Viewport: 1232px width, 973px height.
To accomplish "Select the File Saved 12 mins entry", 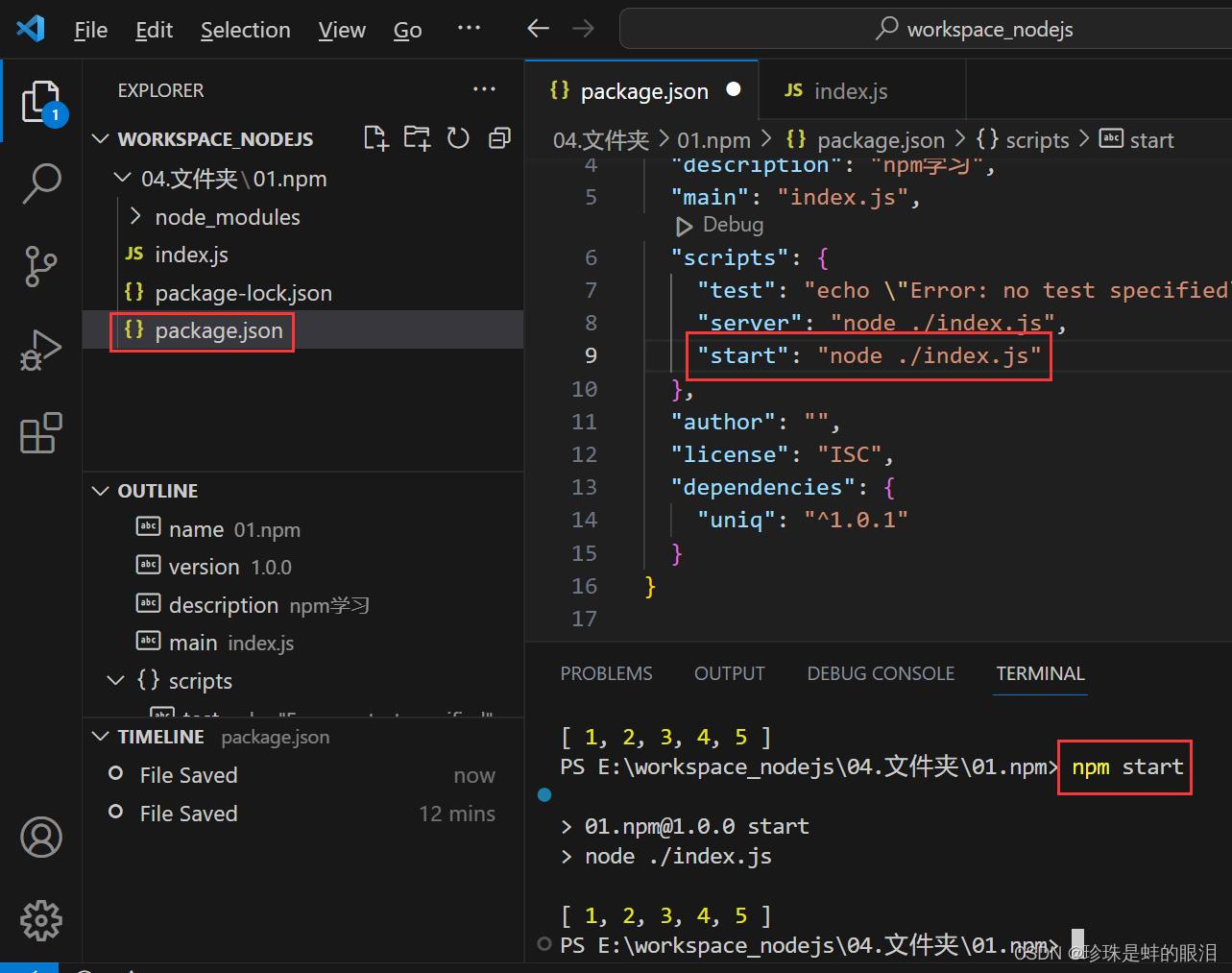I will (x=302, y=814).
